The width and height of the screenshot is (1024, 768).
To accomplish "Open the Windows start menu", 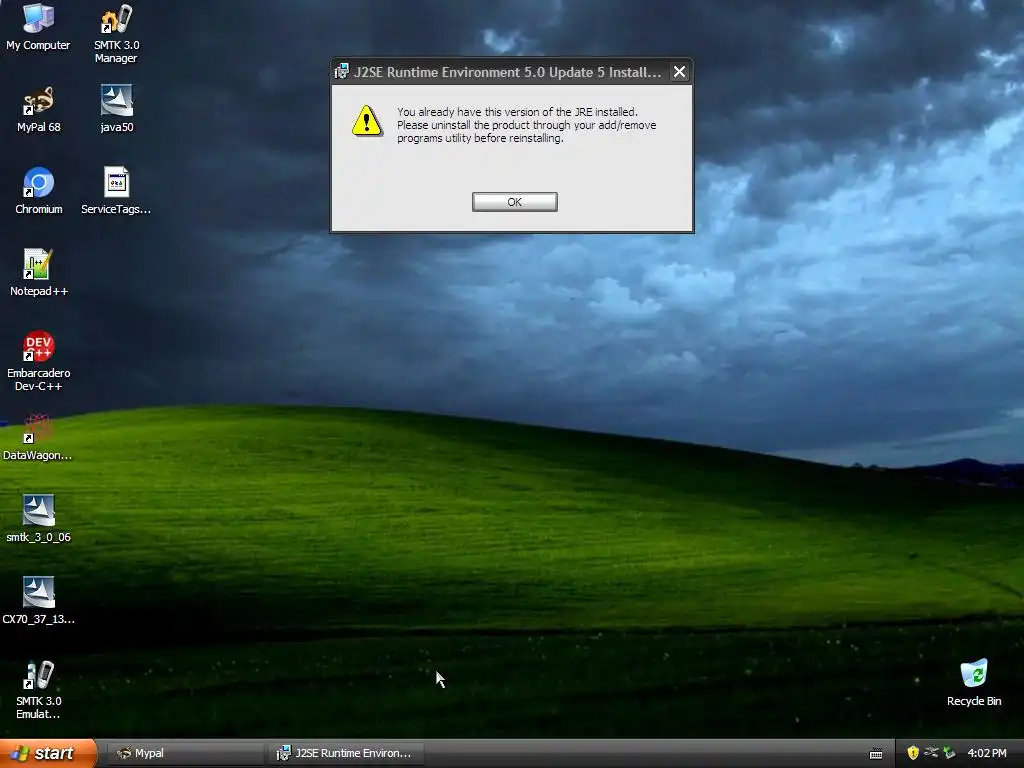I will [48, 753].
